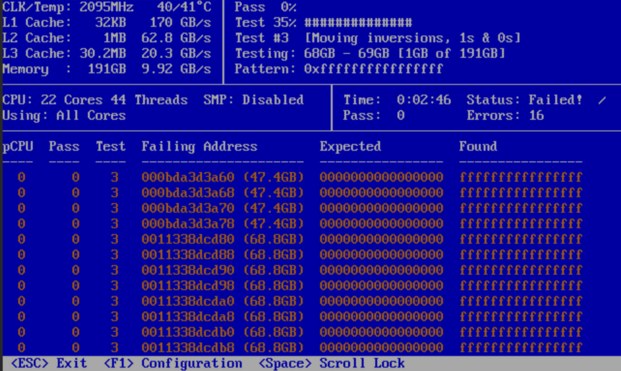Click the pCPU column header
Image resolution: width=621 pixels, height=371 pixels.
click(18, 146)
